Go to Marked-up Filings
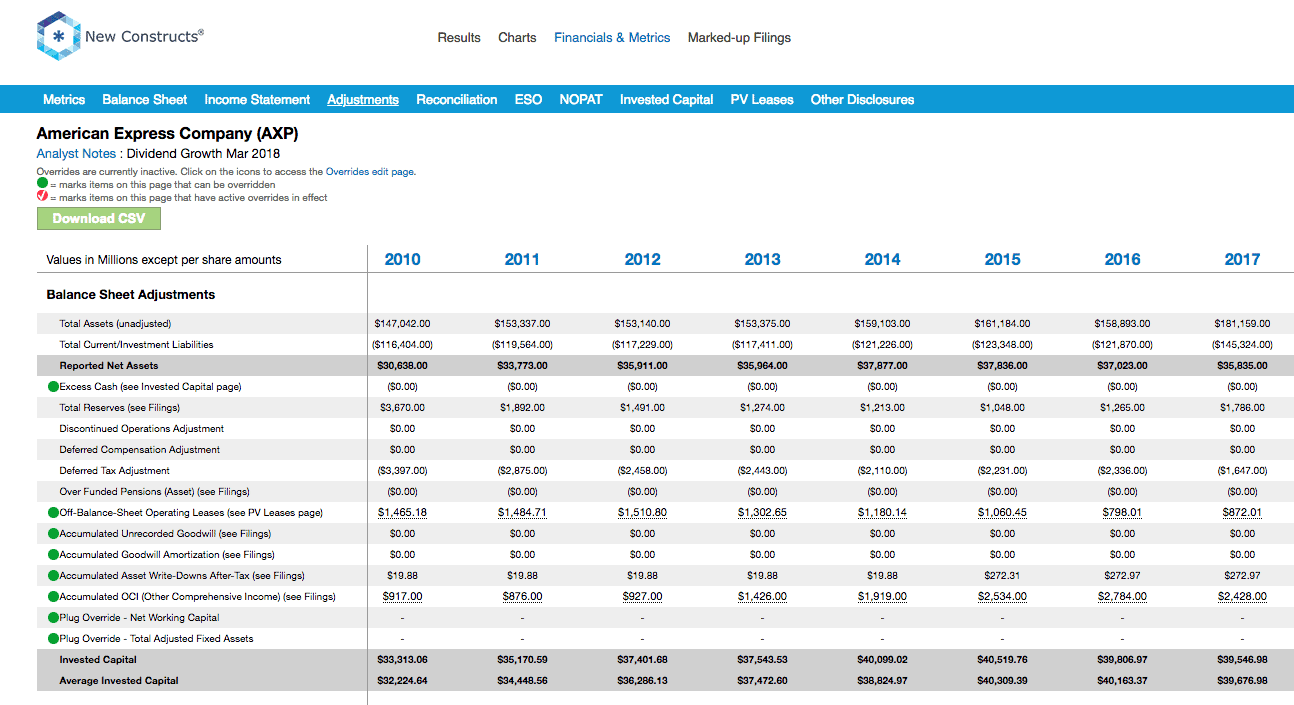Image resolution: width=1294 pixels, height=705 pixels. [739, 38]
